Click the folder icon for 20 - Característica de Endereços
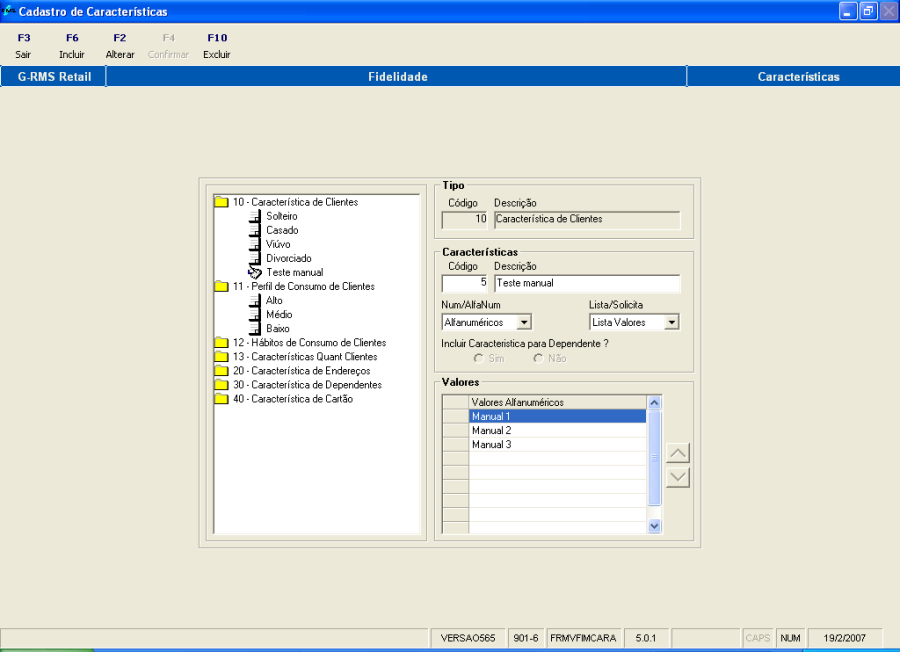Screen dimensions: 900x652 coord(222,371)
